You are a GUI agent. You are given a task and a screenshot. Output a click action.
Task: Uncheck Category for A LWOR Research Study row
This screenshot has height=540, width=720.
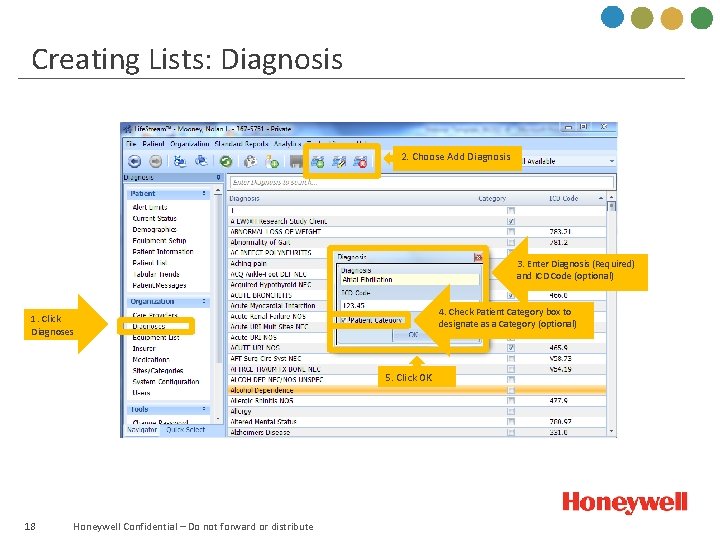click(511, 221)
